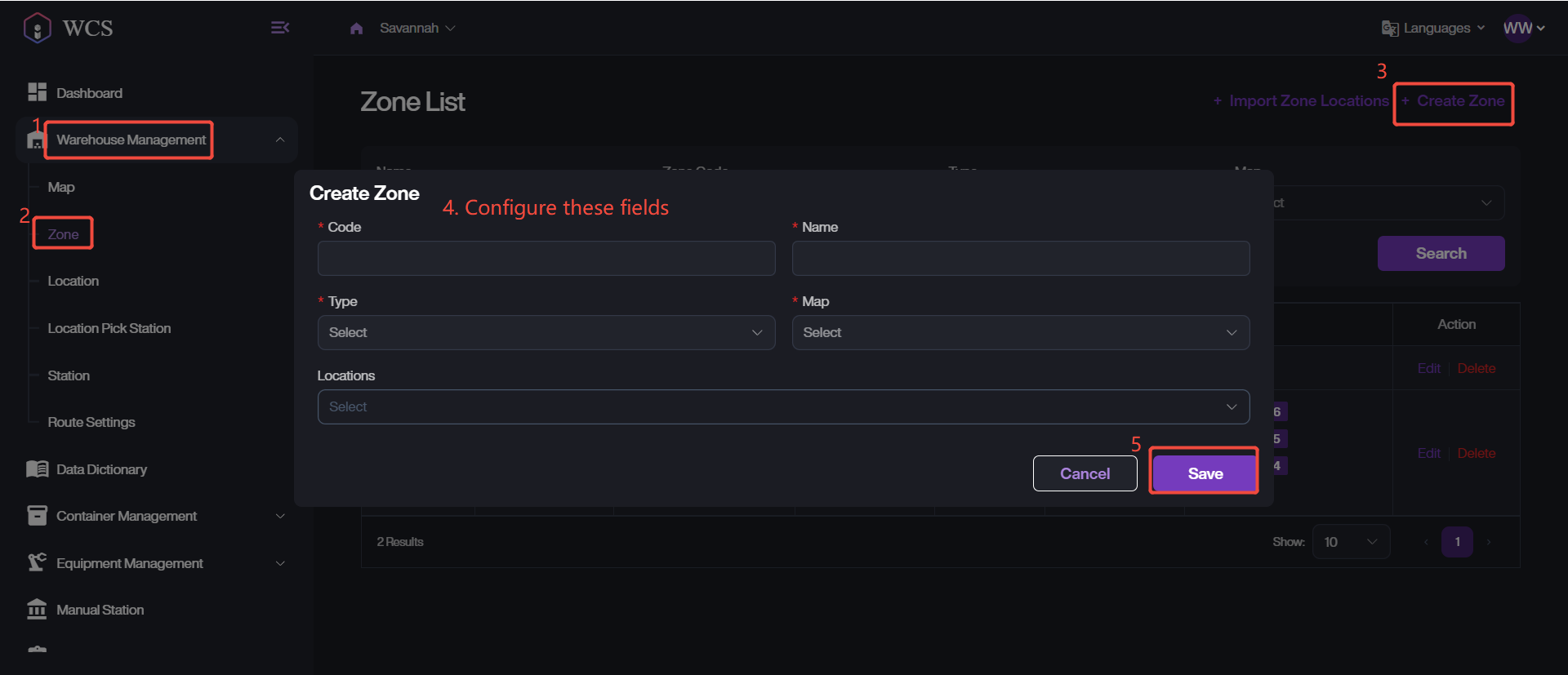Click the Equipment Management robot arm icon

tap(37, 562)
